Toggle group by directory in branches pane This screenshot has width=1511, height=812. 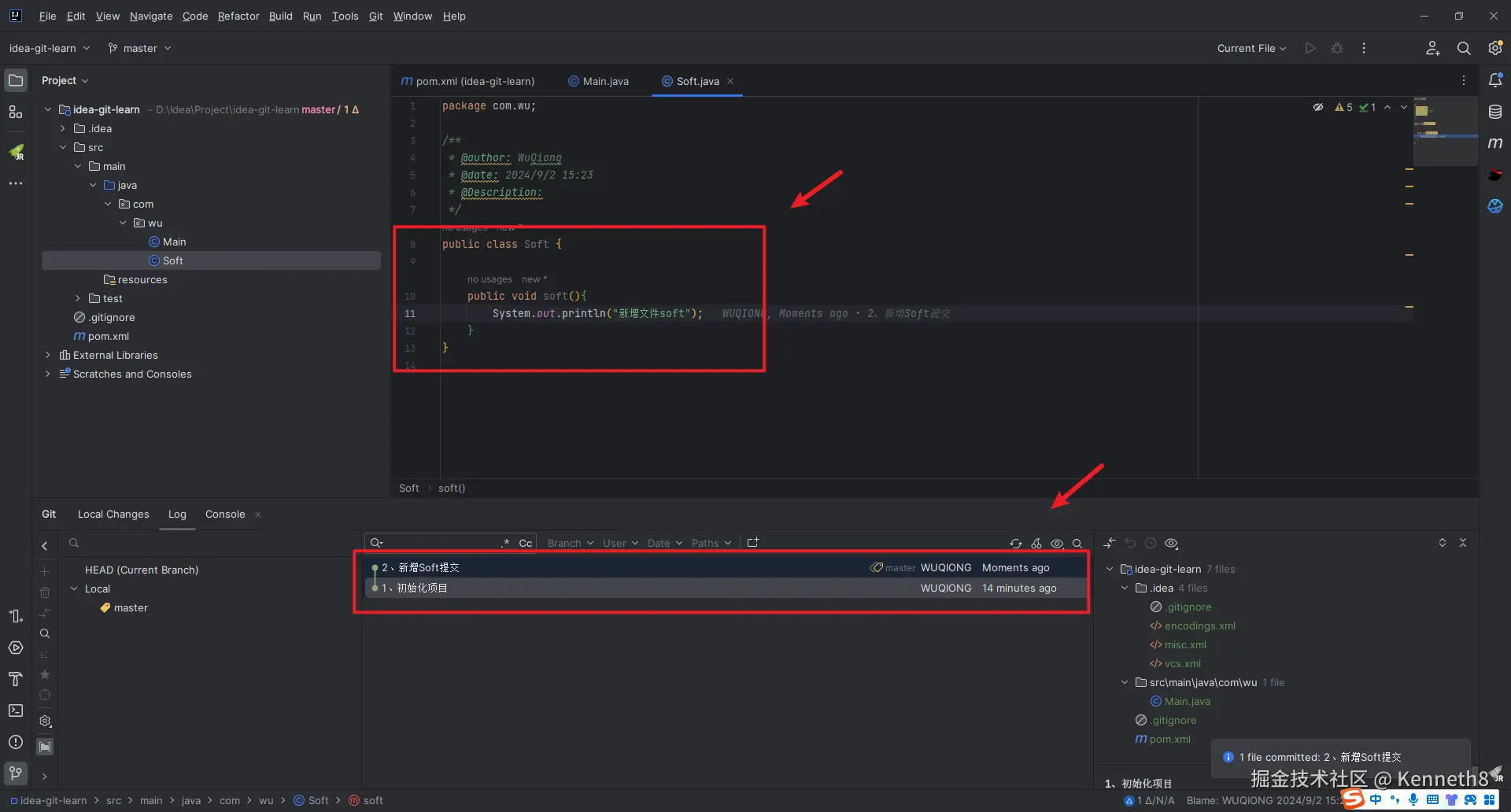(45, 746)
